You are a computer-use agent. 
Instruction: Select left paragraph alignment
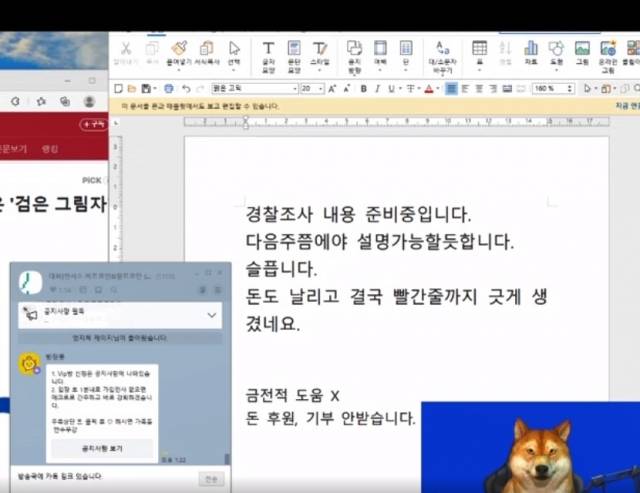pyautogui.click(x=465, y=88)
